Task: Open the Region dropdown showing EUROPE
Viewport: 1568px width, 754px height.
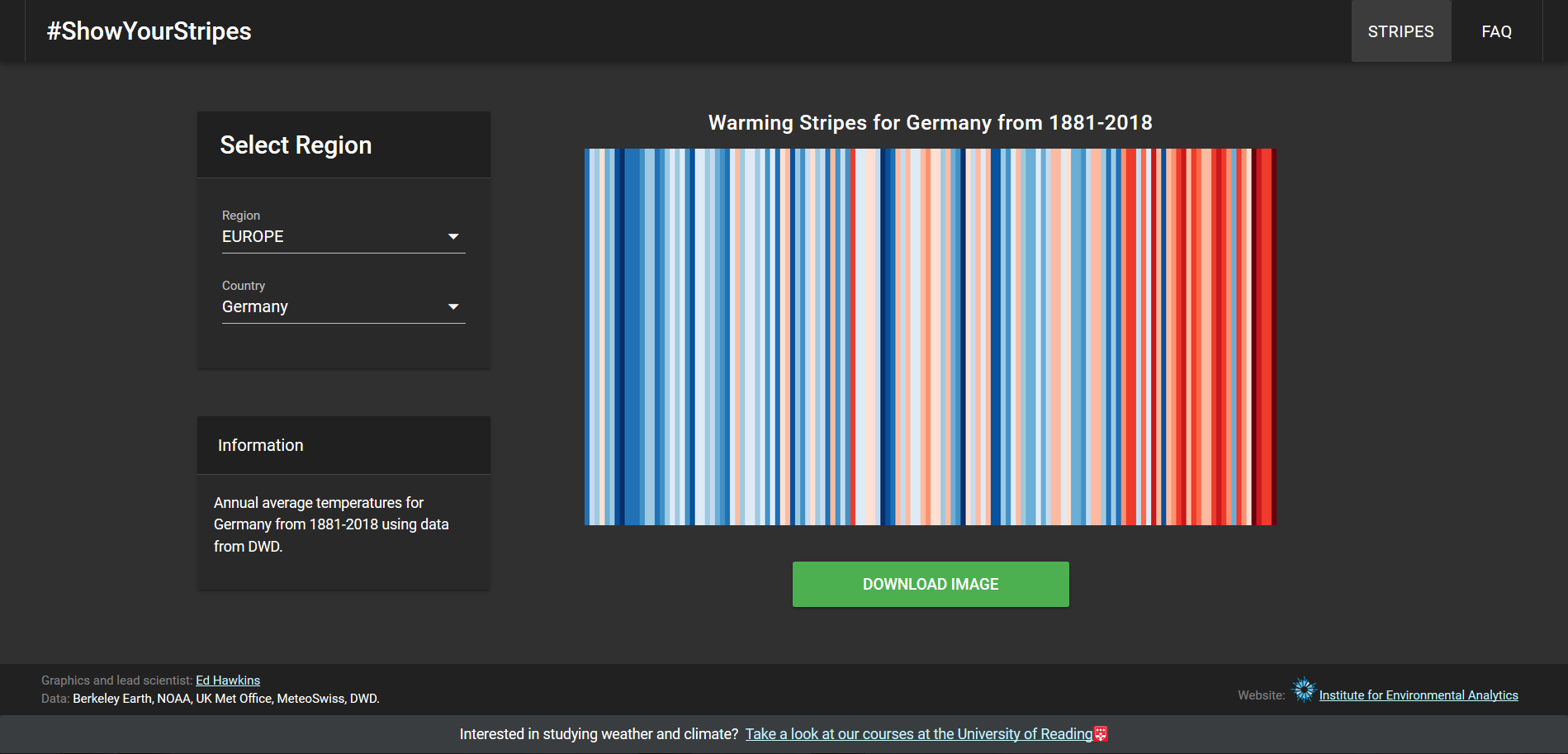Action: pyautogui.click(x=343, y=237)
